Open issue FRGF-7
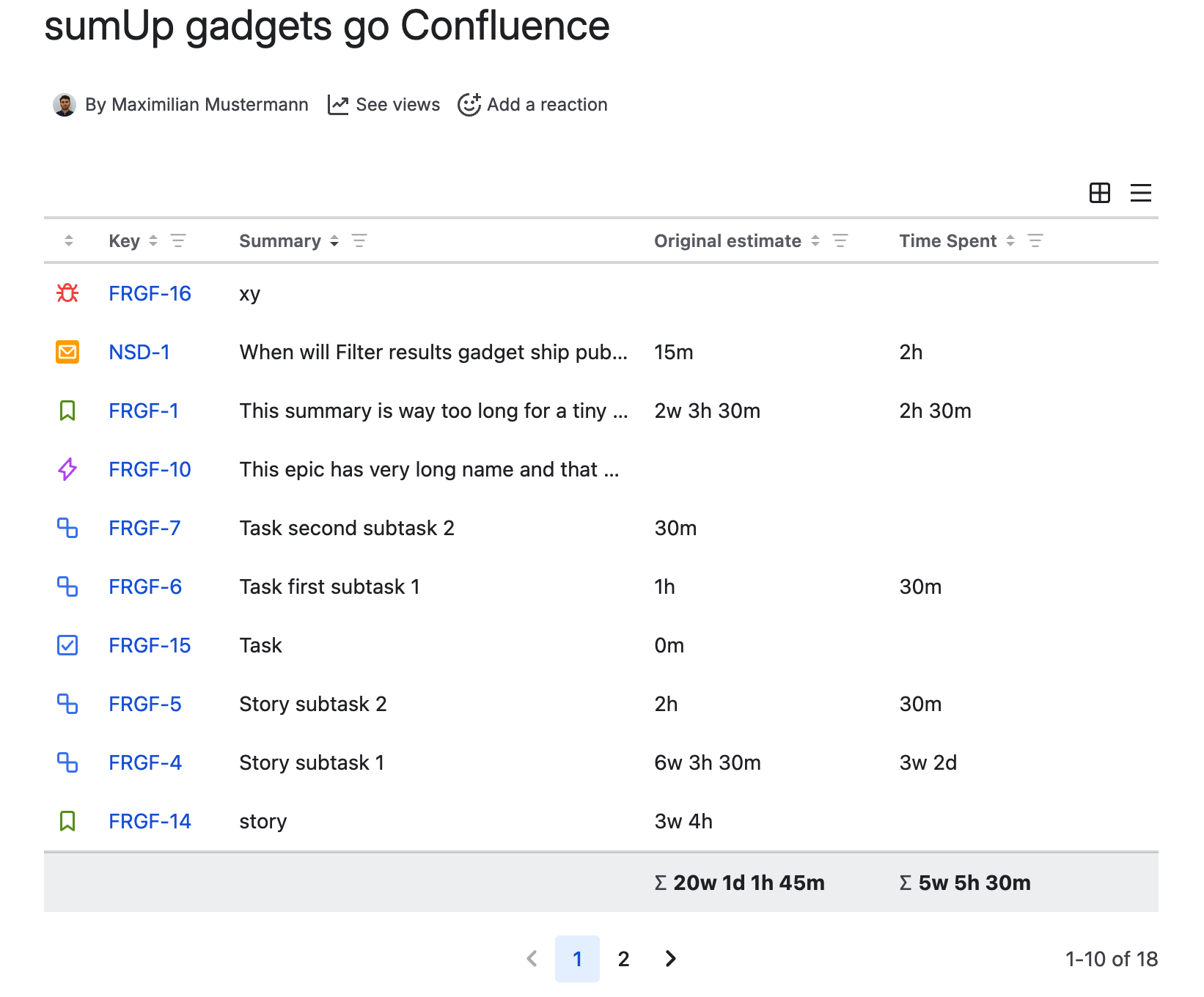 click(x=144, y=528)
